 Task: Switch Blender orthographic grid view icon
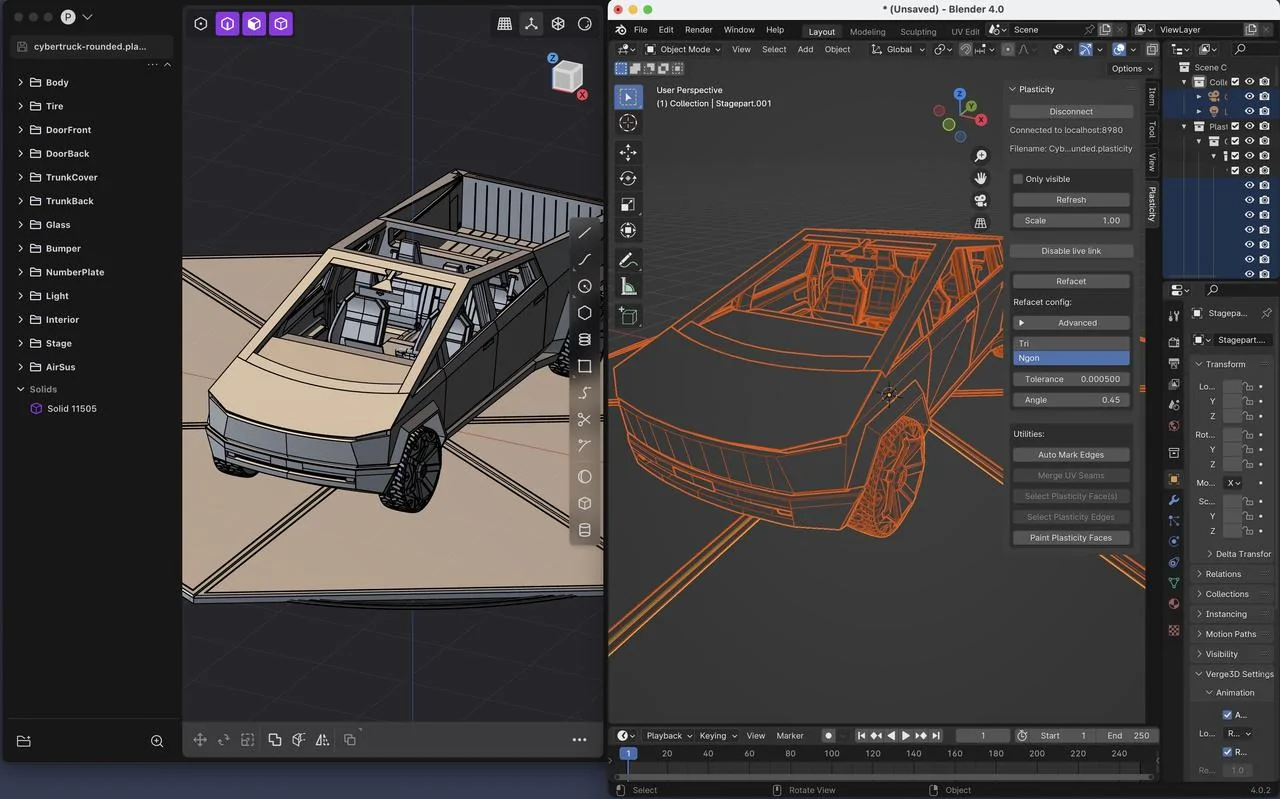[x=981, y=223]
